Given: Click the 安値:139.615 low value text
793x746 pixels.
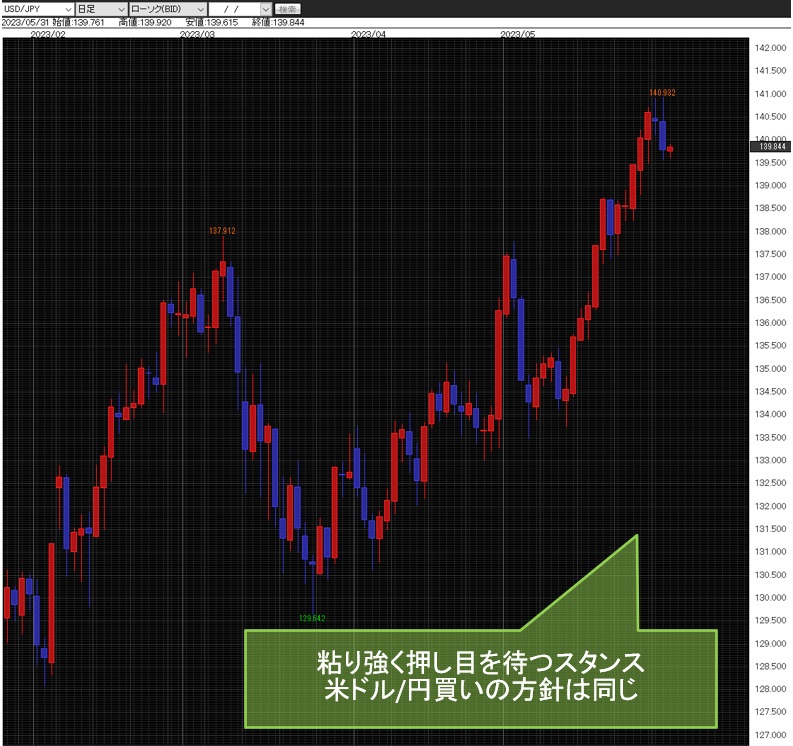Looking at the screenshot, I should [x=211, y=22].
